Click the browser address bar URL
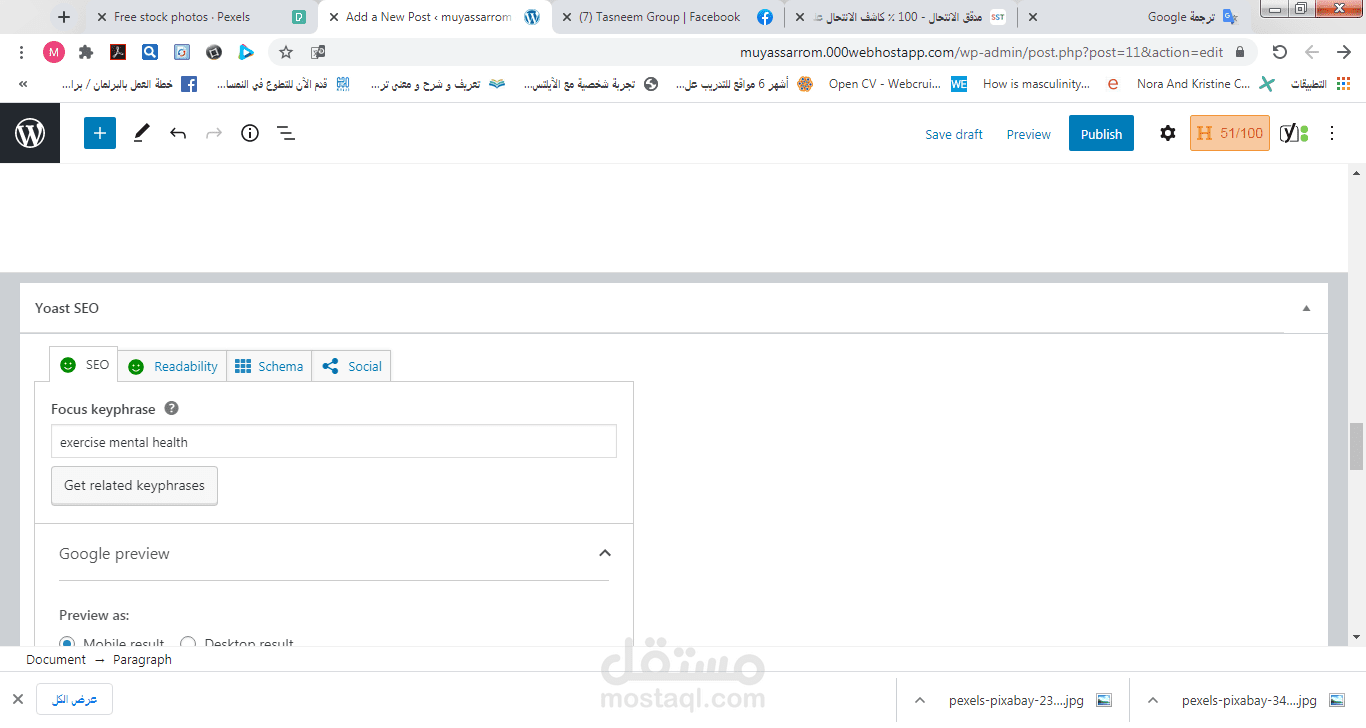1366x728 pixels. coord(981,52)
